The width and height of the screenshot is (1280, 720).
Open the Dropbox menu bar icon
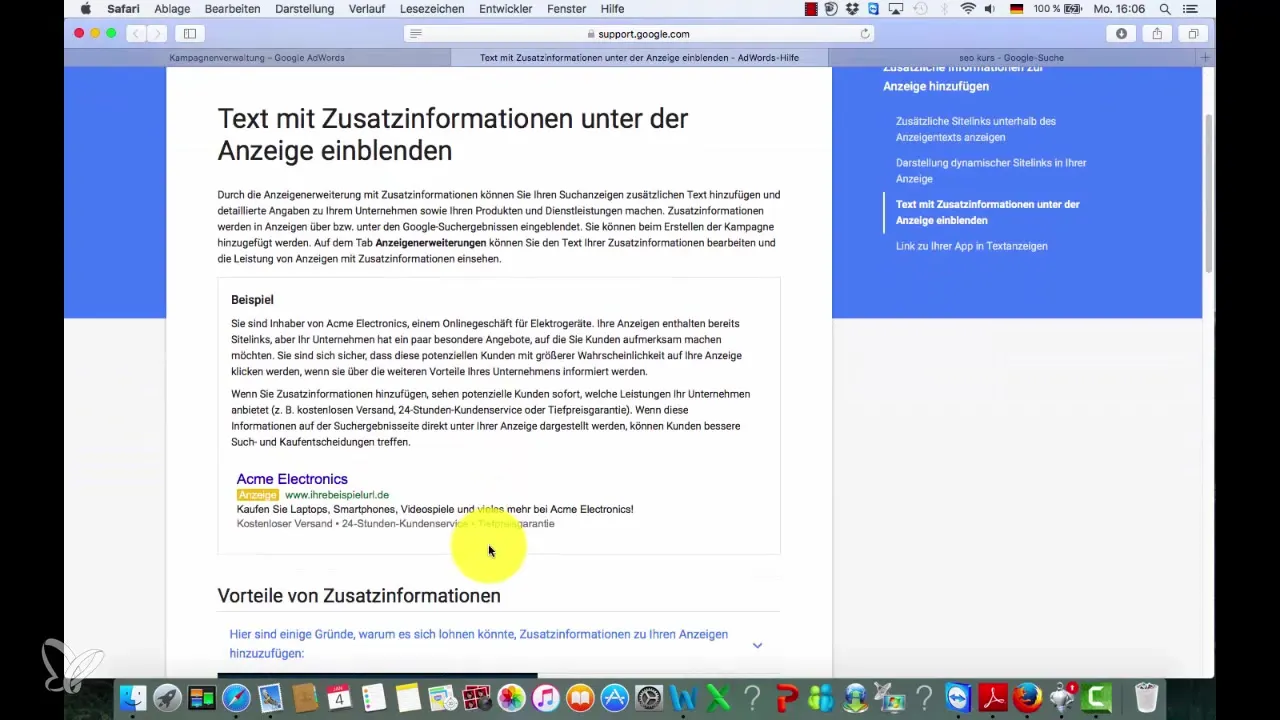(x=853, y=9)
